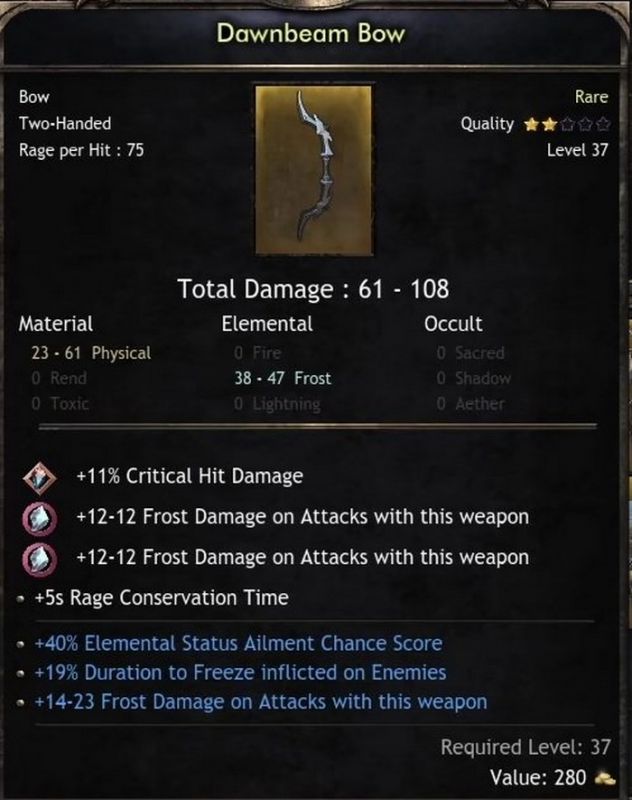Select the first frost damage rune icon
The height and width of the screenshot is (800, 632).
[x=40, y=518]
